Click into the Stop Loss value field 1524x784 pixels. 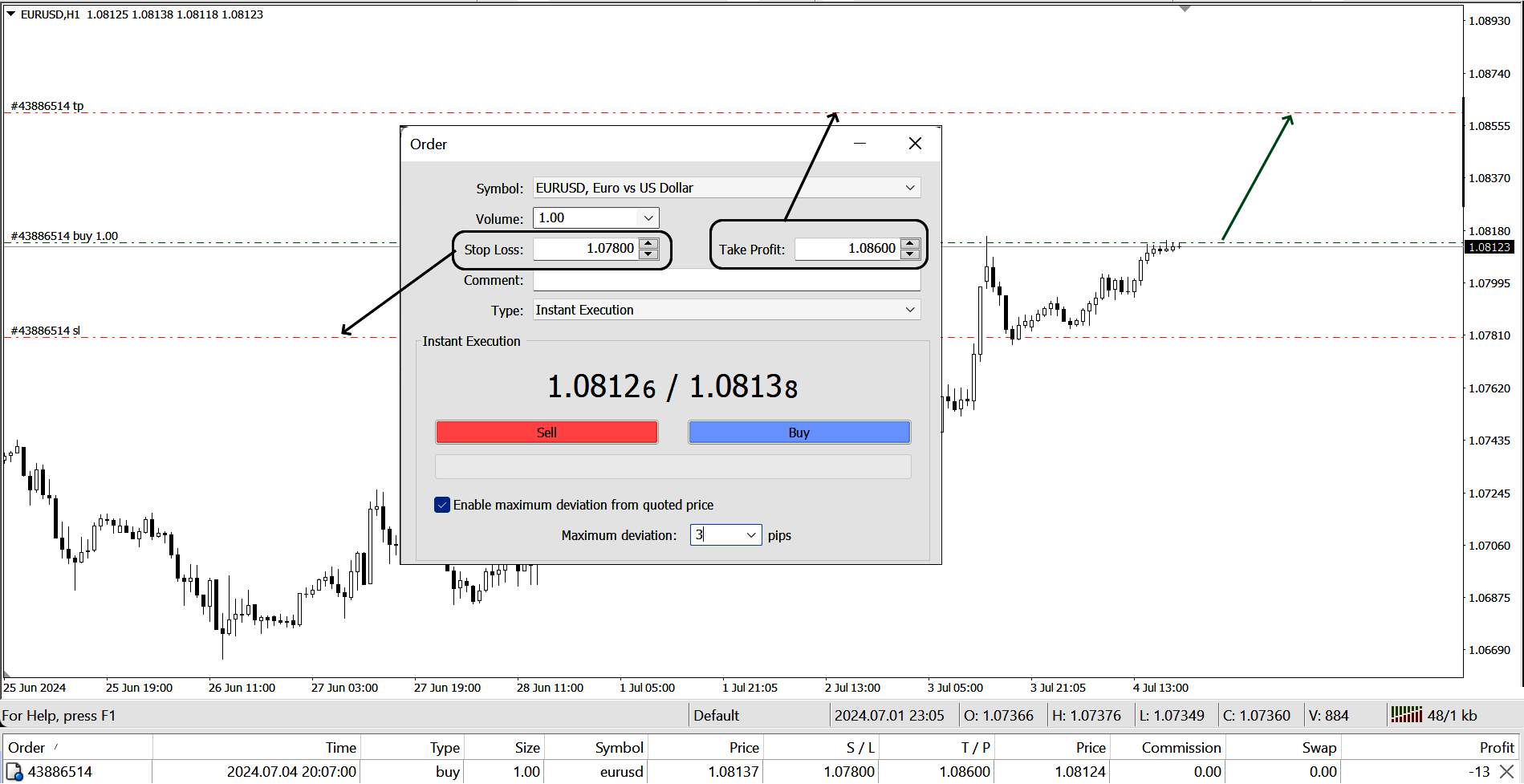tap(587, 249)
